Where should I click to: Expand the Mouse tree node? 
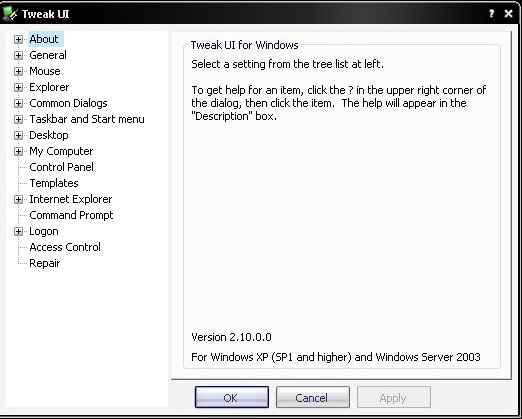tap(18, 71)
